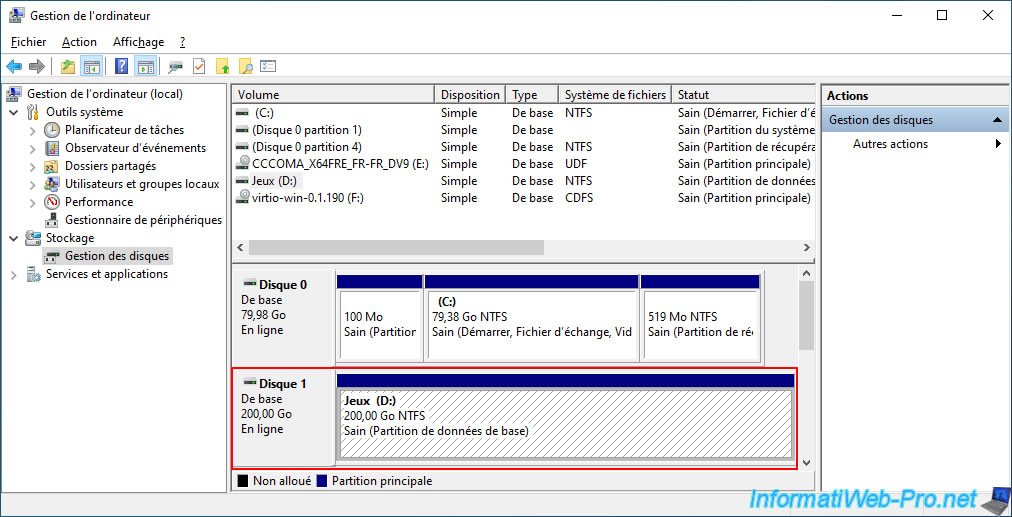Expand Services et applications node
This screenshot has width=1012, height=517.
[x=14, y=274]
